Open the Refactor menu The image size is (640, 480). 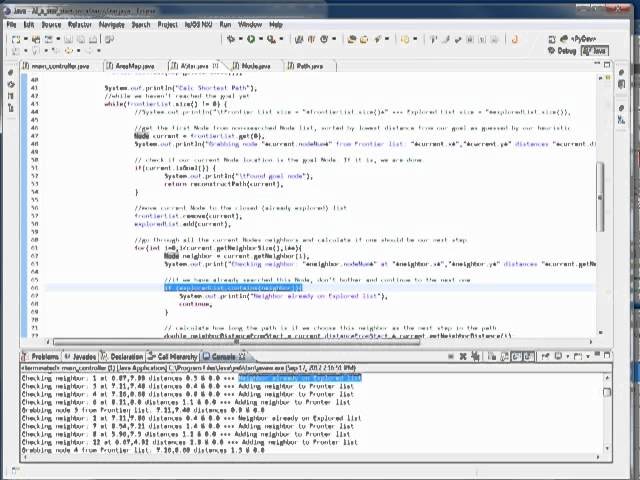[x=80, y=24]
